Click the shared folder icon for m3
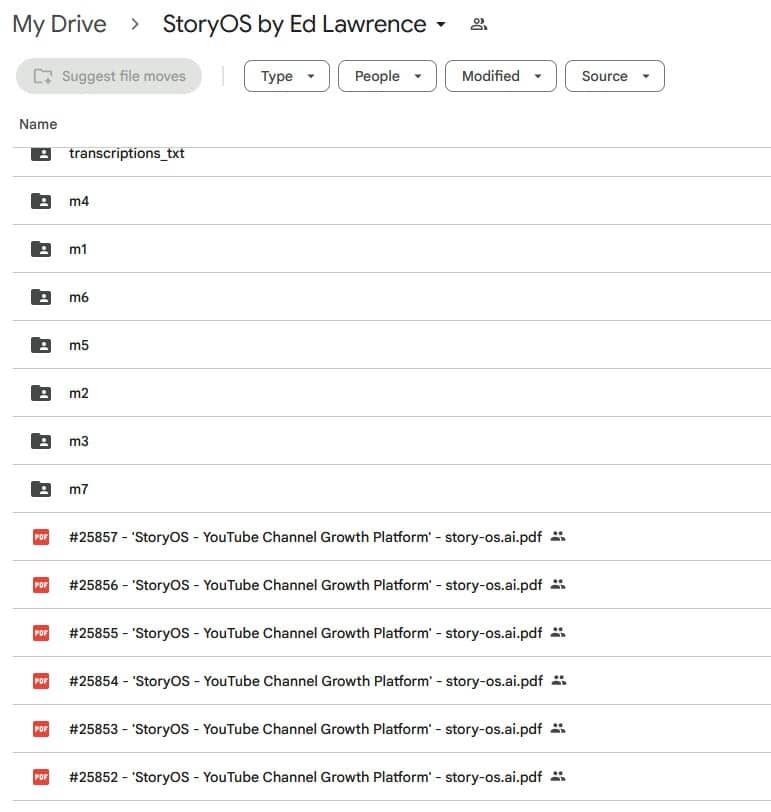This screenshot has width=771, height=812. coord(41,441)
